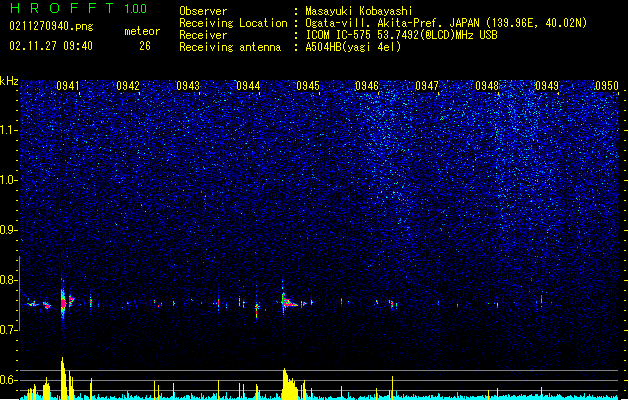
Task: Click the 0.7 kHz frequency tick label
Action: click(x=9, y=330)
